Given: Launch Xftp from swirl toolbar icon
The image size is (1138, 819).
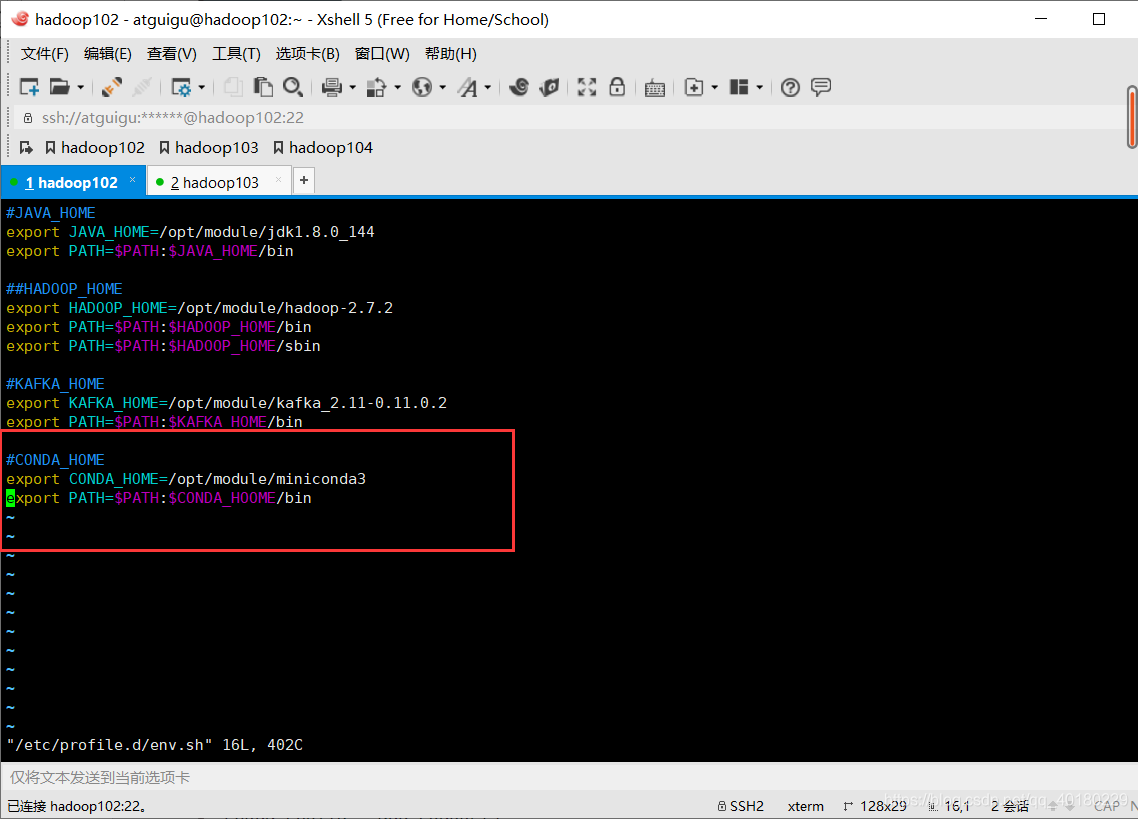Looking at the screenshot, I should click(519, 87).
